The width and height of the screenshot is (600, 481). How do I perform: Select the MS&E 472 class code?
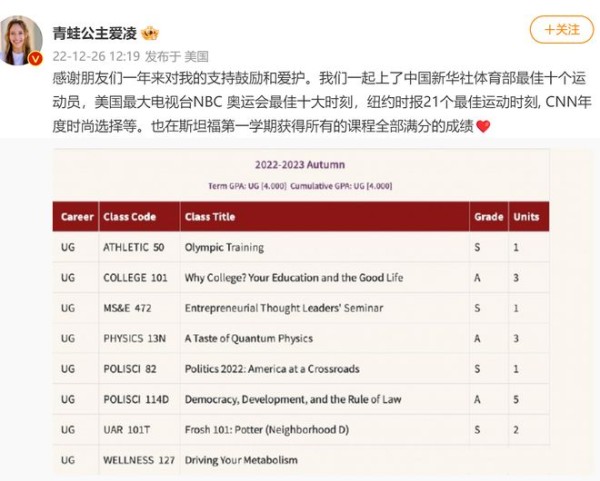[127, 308]
